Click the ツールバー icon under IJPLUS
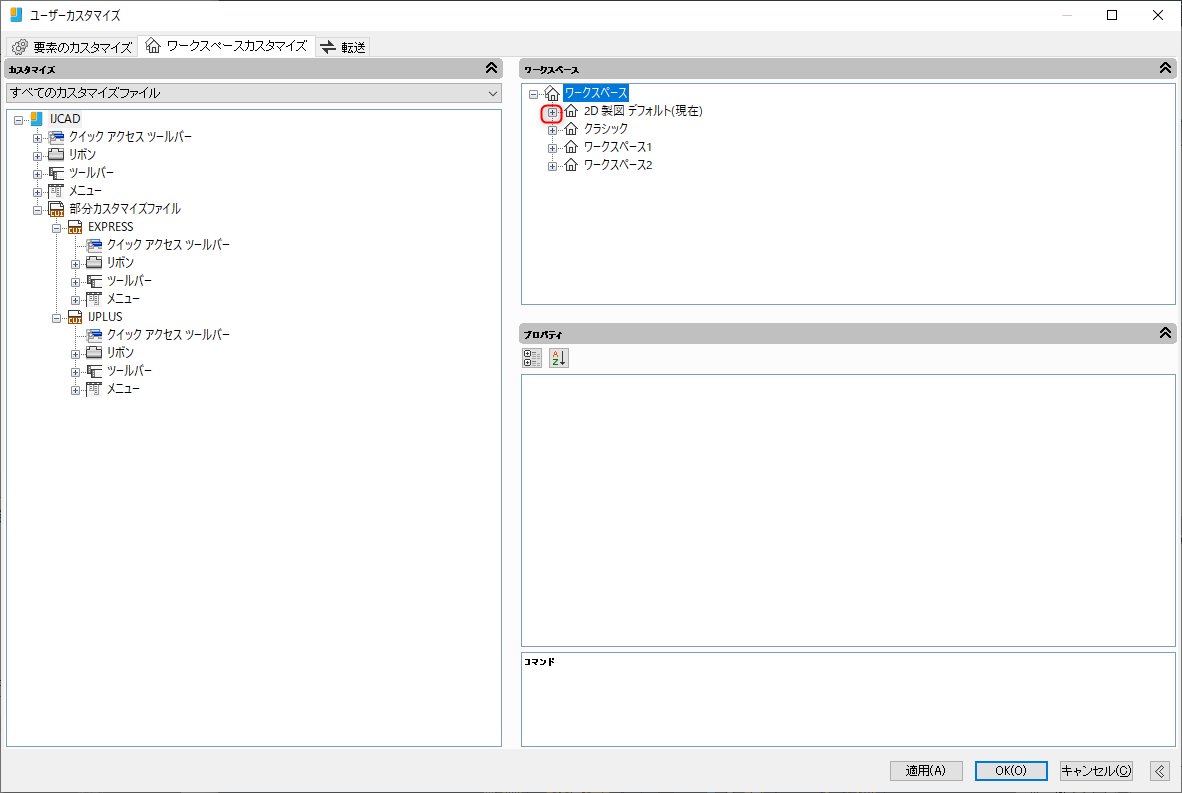This screenshot has height=793, width=1182. pyautogui.click(x=93, y=371)
